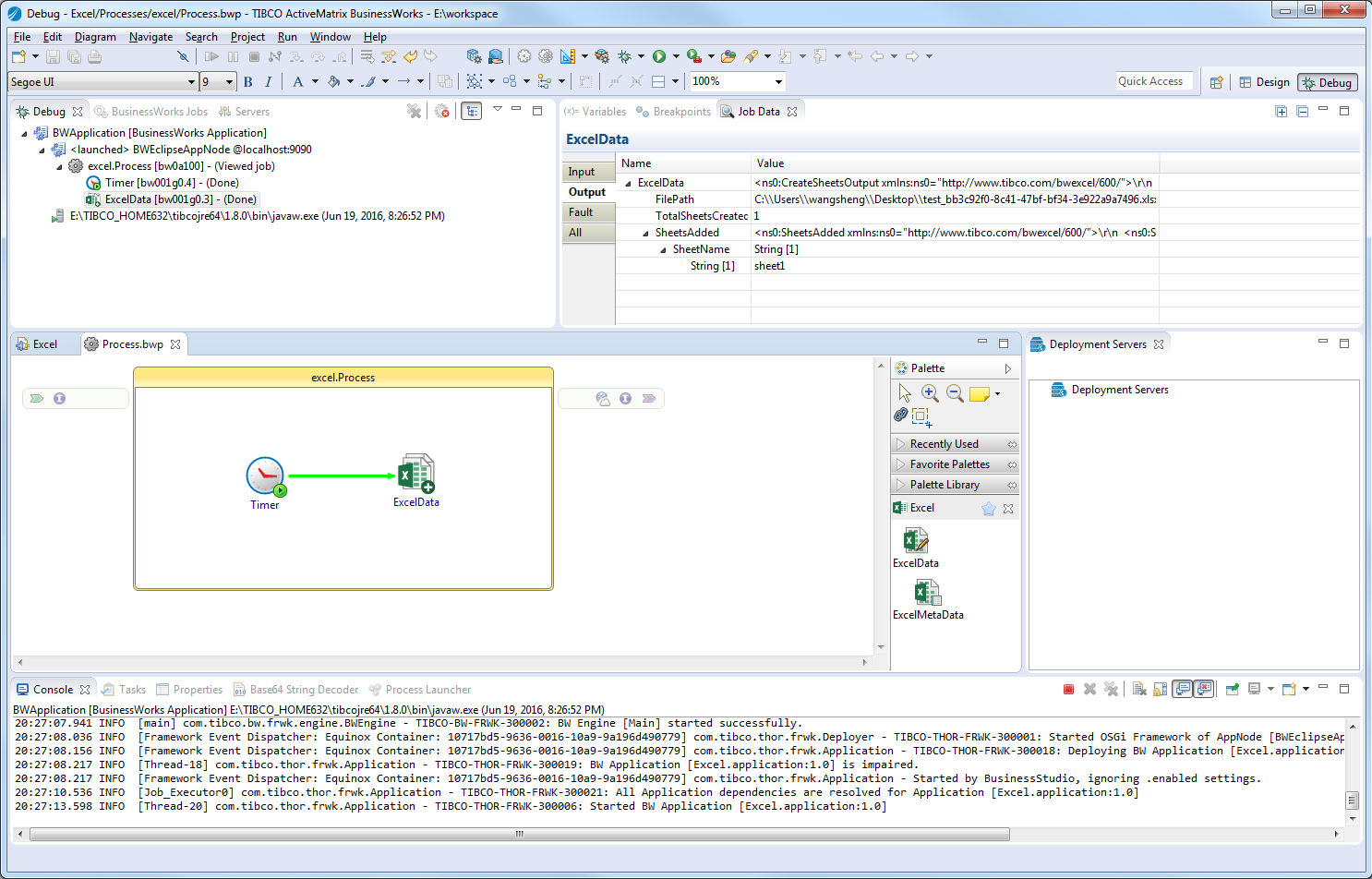Pick the ExcelData activity in the palette
The height and width of the screenshot is (879, 1372).
pos(916,548)
